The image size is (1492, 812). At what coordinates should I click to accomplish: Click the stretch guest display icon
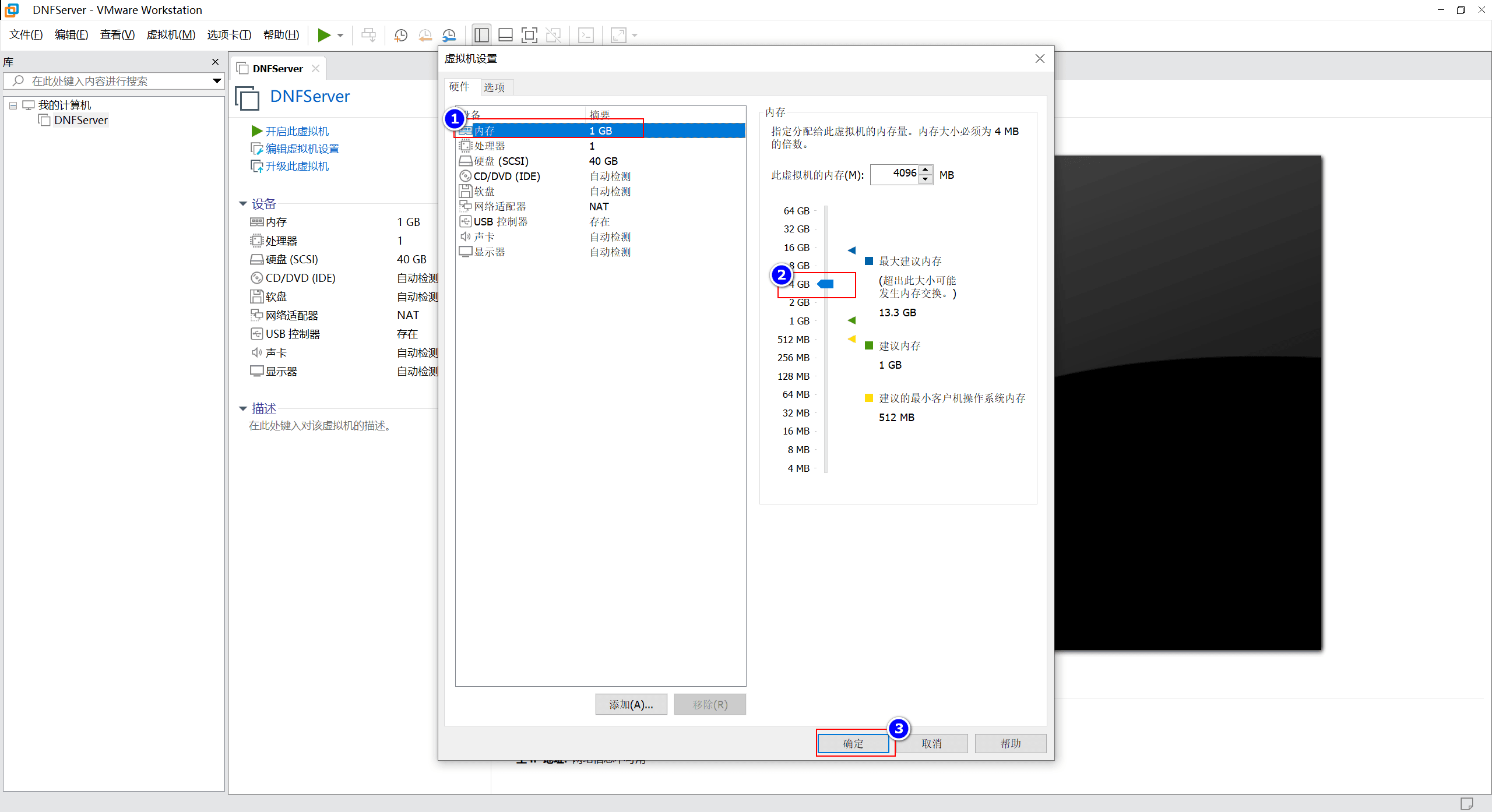[618, 35]
